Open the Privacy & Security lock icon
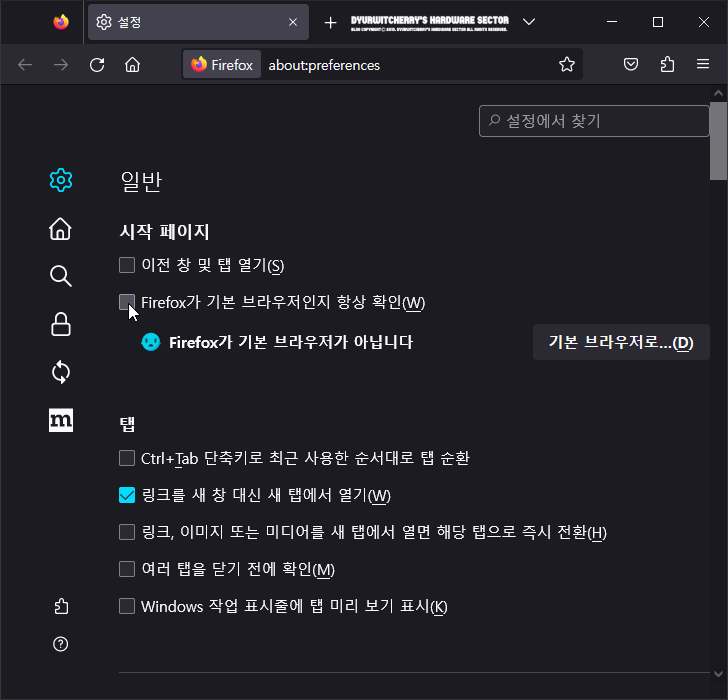Screen dimensions: 728x700 point(61,324)
